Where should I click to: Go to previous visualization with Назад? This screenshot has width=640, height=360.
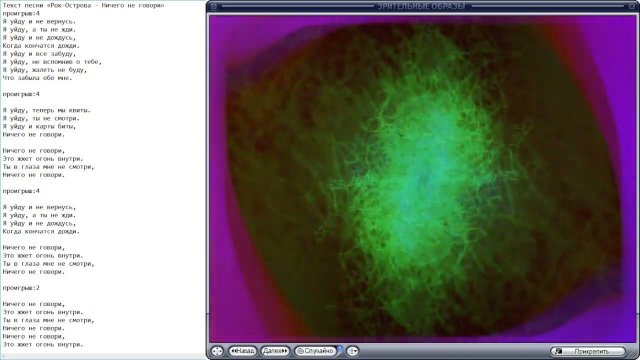click(242, 351)
